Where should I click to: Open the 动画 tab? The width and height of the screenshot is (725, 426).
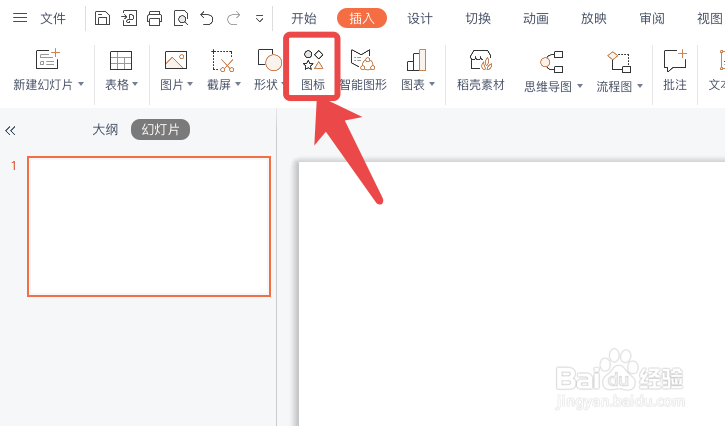(536, 19)
